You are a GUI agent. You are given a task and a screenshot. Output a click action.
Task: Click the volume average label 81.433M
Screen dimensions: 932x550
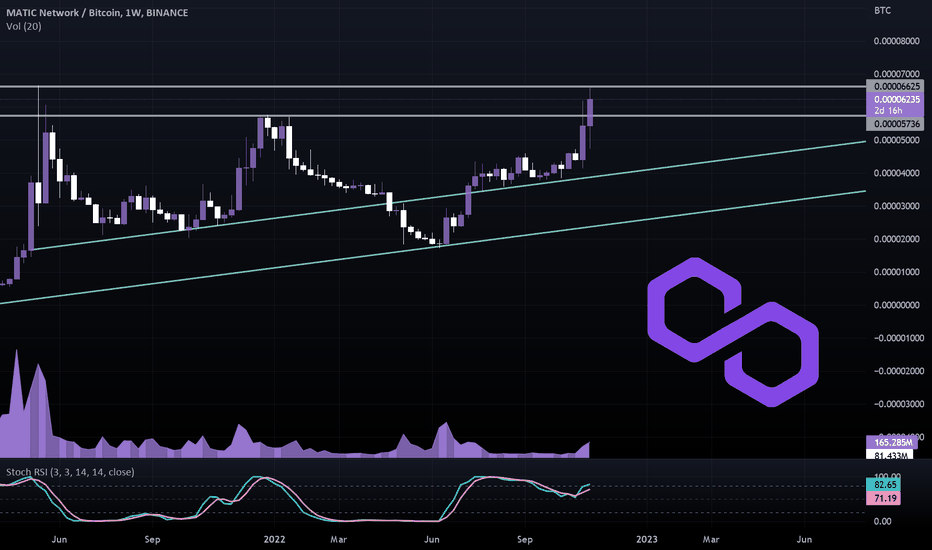pyautogui.click(x=890, y=455)
